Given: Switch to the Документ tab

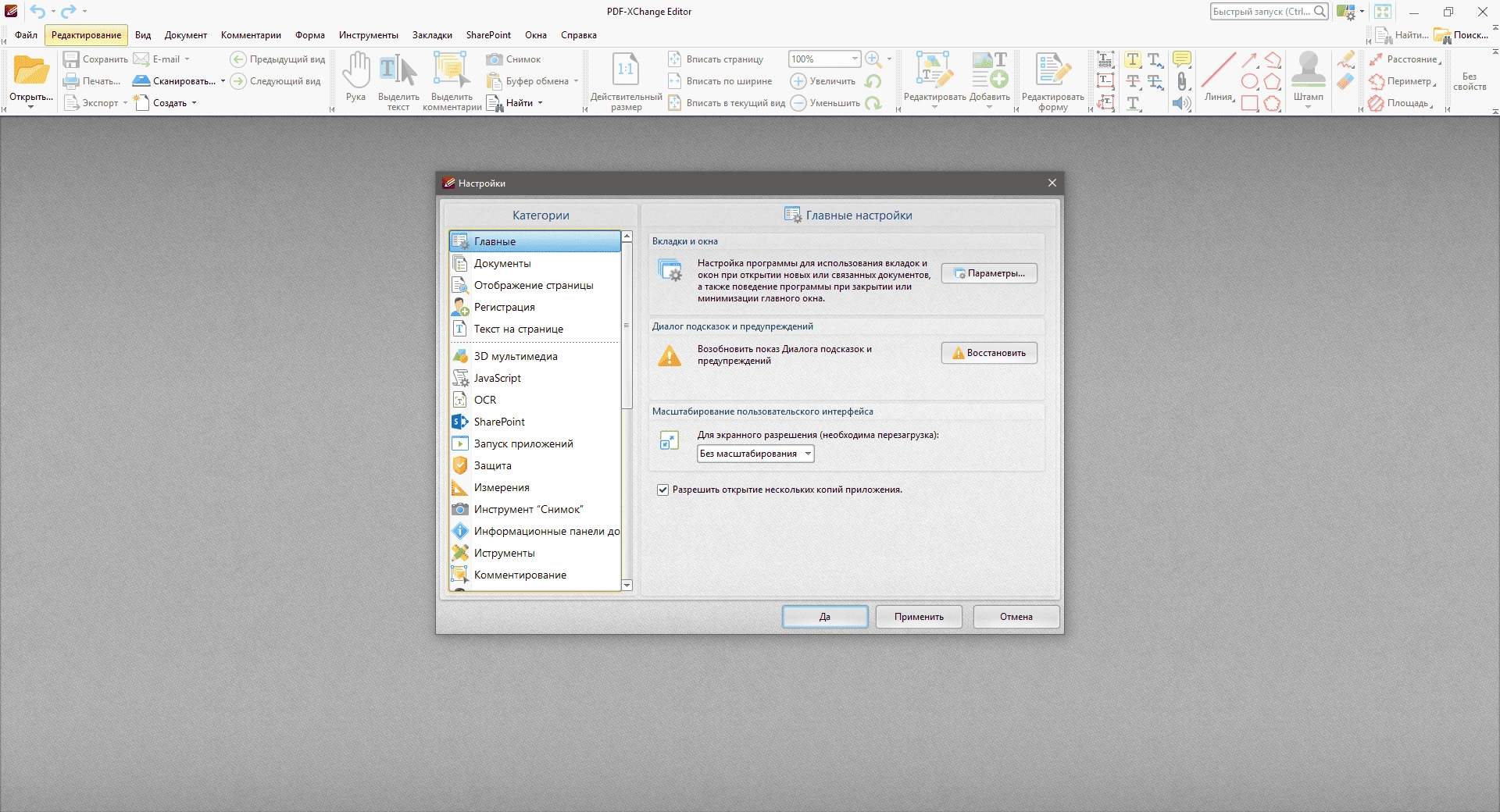Looking at the screenshot, I should [186, 35].
